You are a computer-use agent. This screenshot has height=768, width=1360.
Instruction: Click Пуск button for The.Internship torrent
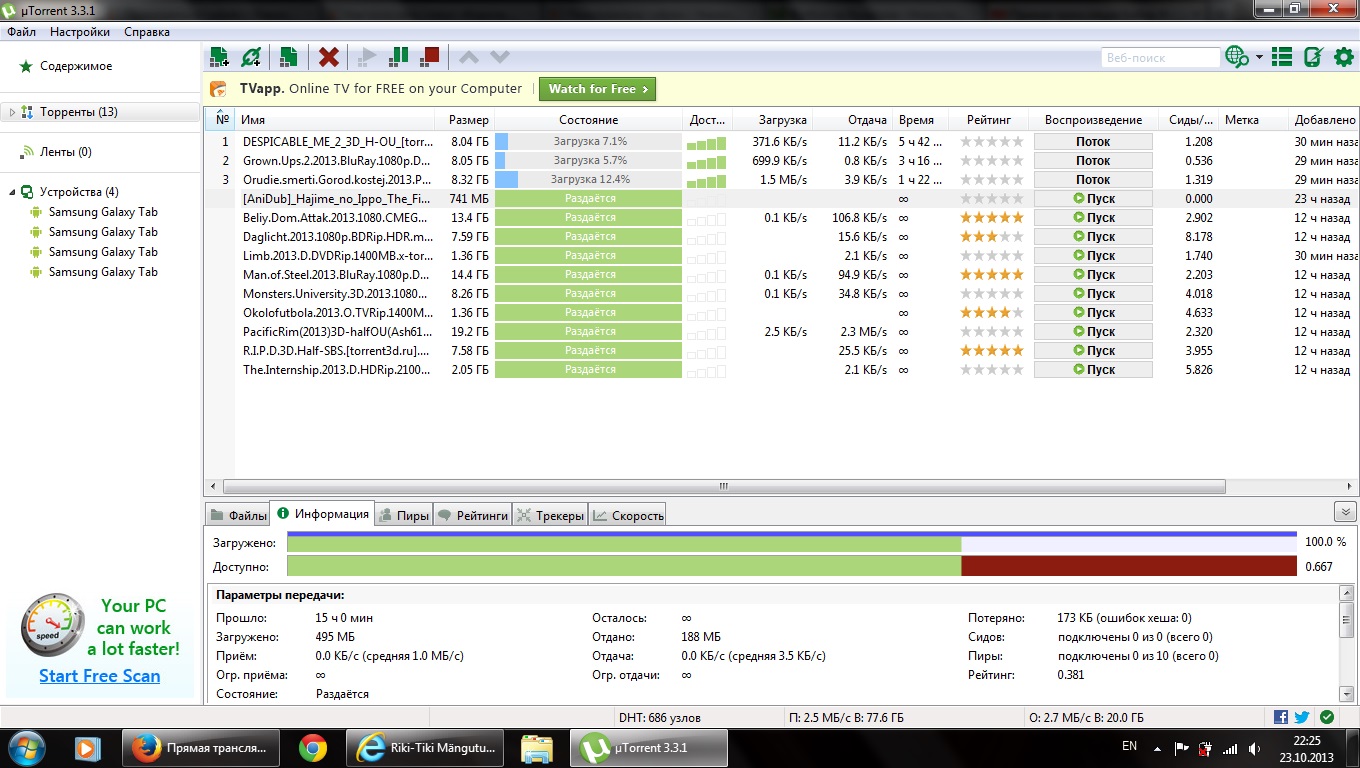pos(1093,370)
